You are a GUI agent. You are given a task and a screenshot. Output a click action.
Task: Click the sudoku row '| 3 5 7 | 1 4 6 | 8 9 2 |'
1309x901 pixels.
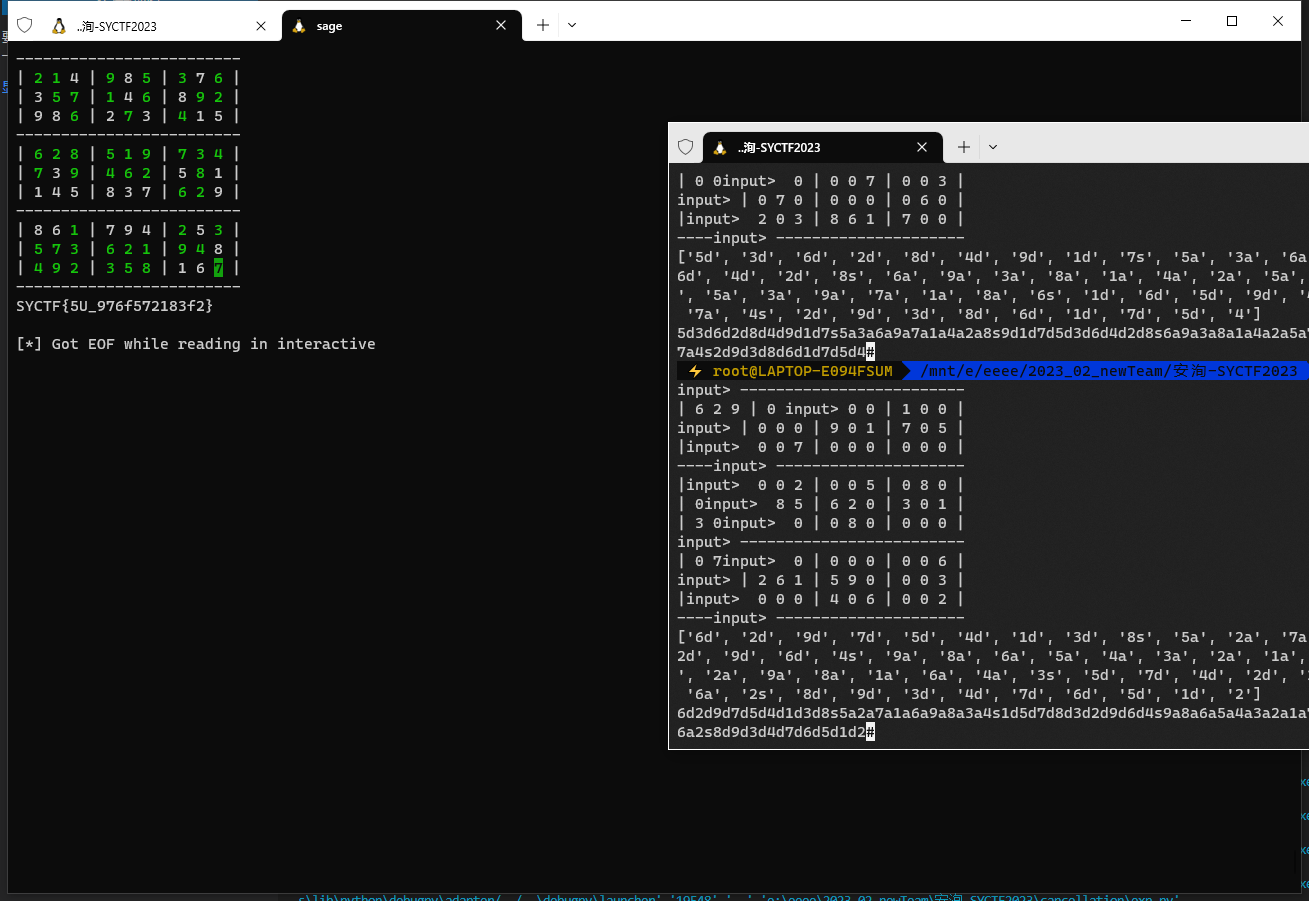(128, 97)
